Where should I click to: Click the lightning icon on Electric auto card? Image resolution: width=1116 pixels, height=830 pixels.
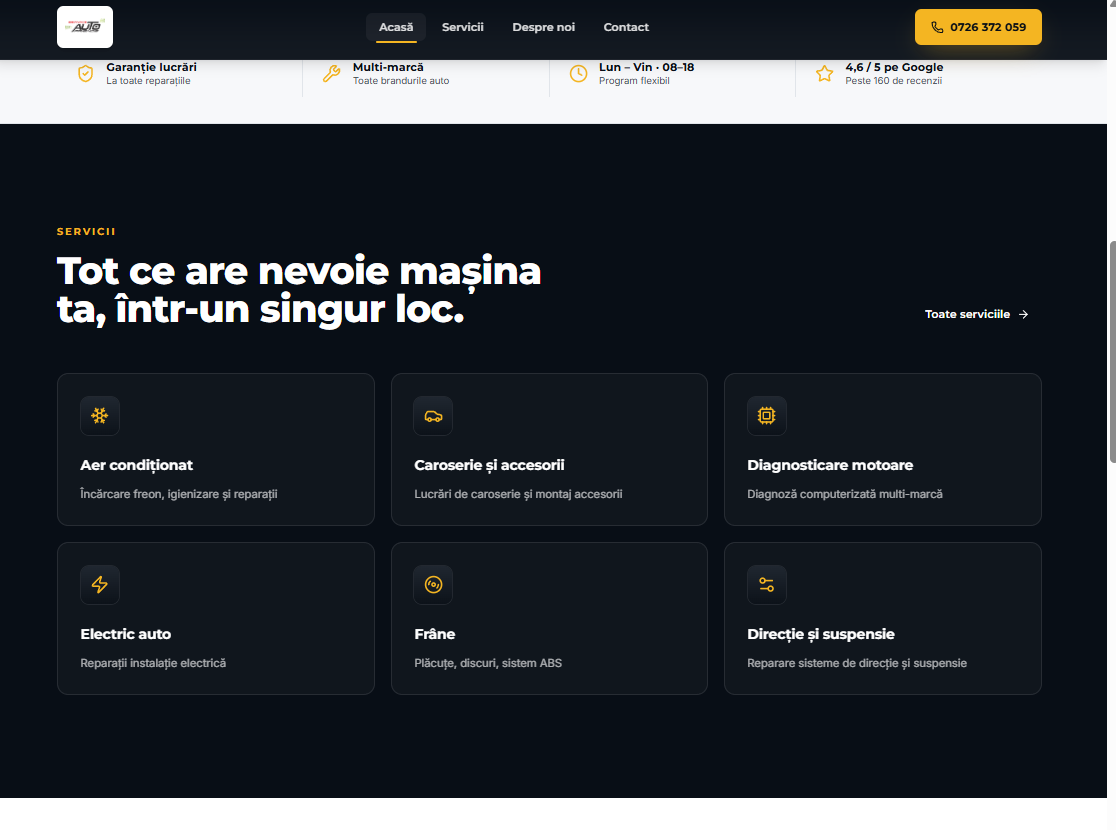tap(100, 584)
